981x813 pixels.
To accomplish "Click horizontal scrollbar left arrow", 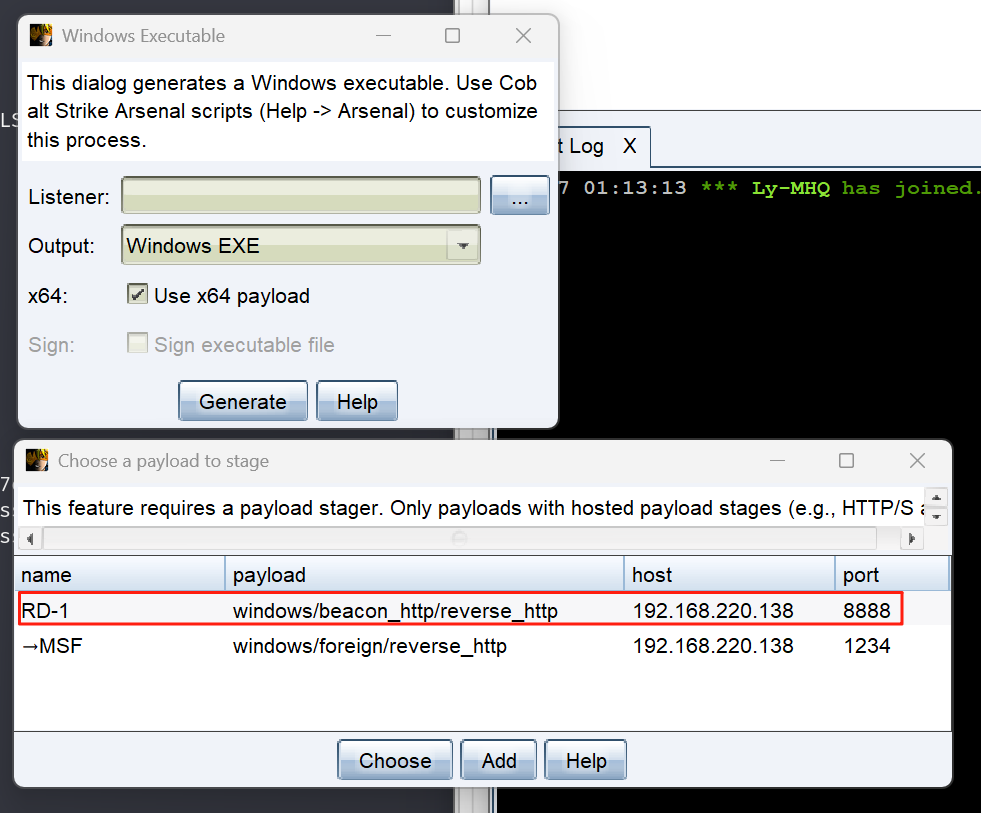I will point(29,538).
